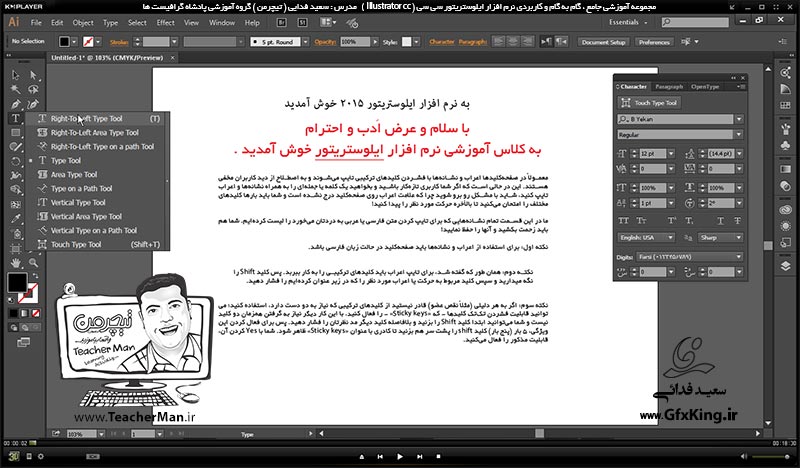The image size is (800, 468).
Task: Toggle Subscript in Character panel
Action: [x=689, y=220]
